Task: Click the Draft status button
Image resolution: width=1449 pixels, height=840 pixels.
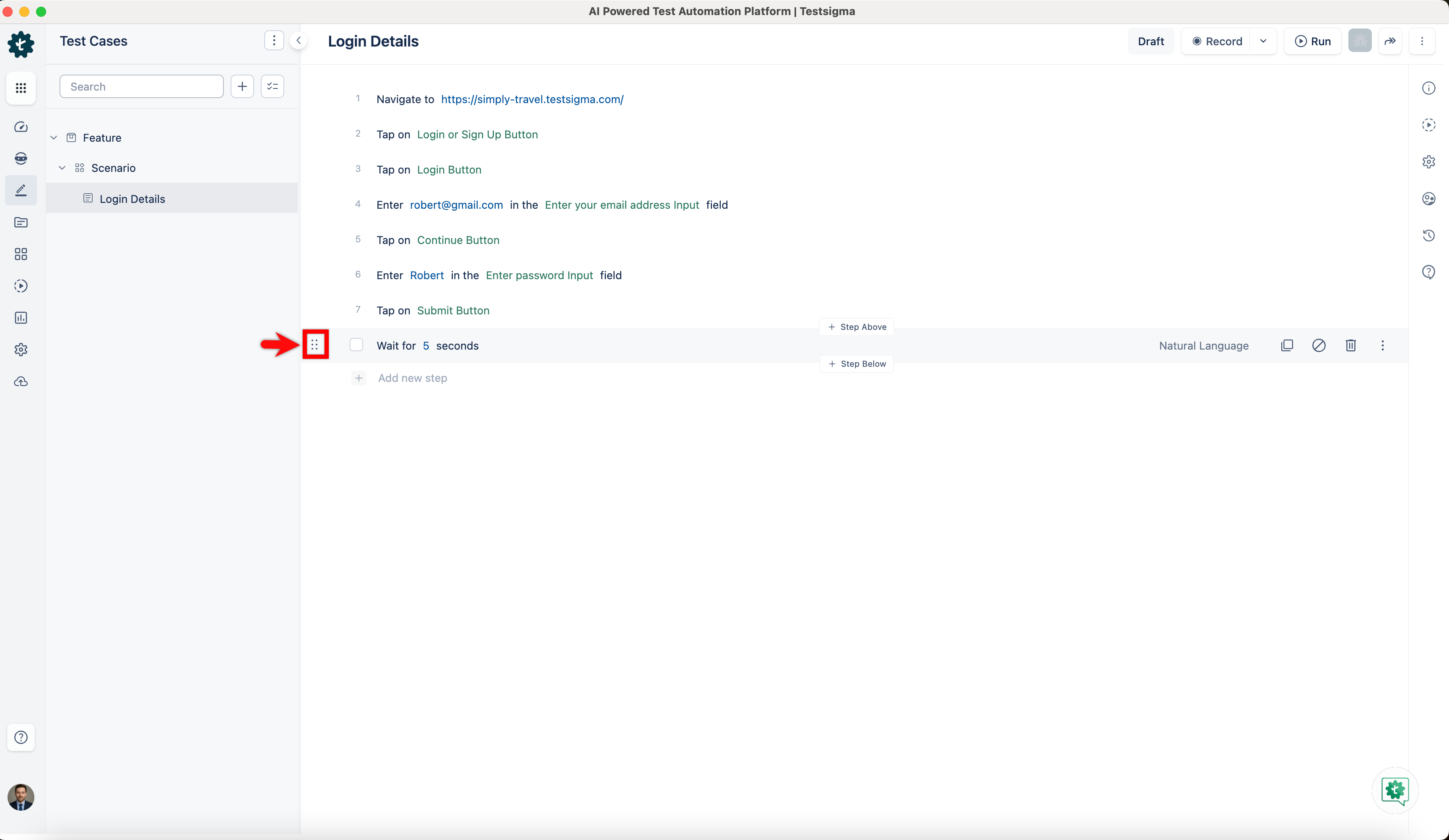Action: (x=1150, y=41)
